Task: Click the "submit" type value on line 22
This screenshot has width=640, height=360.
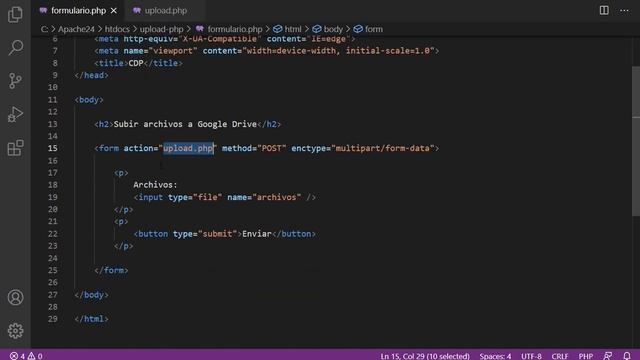Action: pos(218,234)
